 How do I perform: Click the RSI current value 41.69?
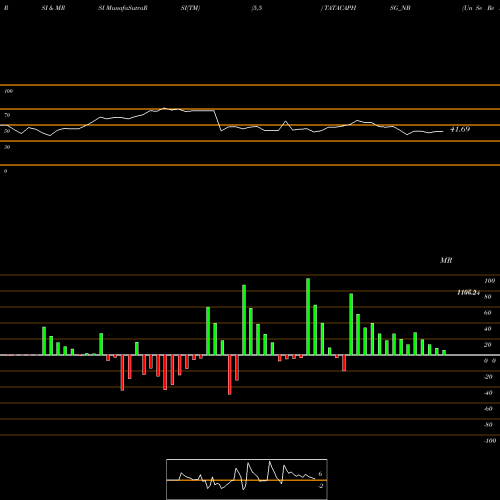[460, 129]
